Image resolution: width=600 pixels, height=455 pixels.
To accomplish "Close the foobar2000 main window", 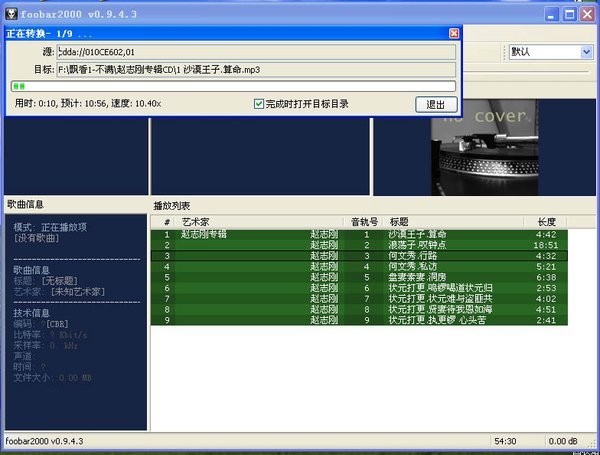I will 587,15.
